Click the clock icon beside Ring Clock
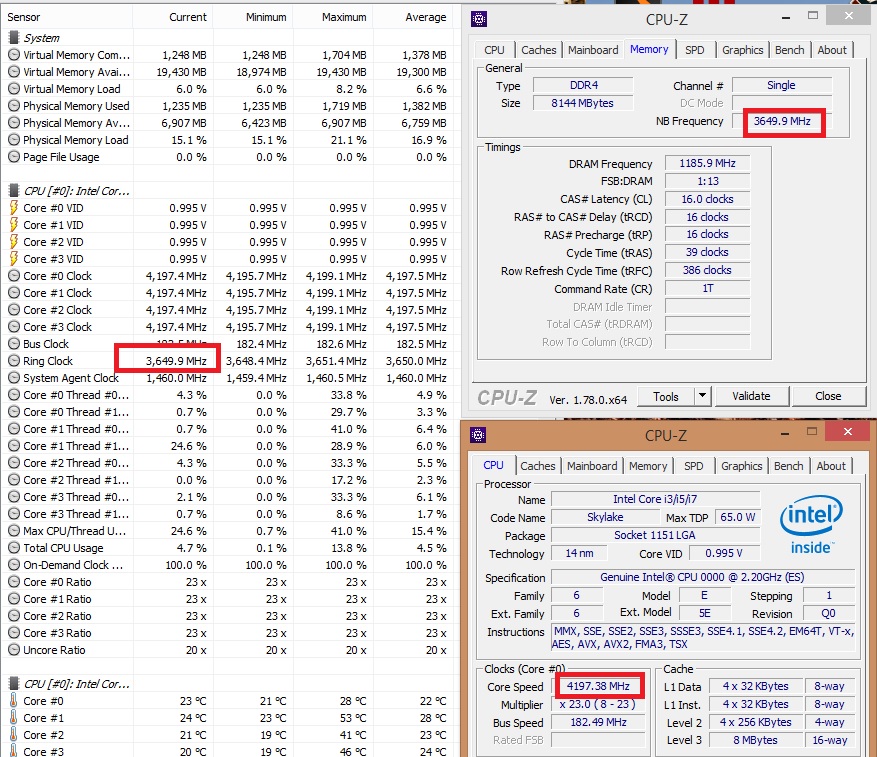The width and height of the screenshot is (877, 757). (13, 361)
